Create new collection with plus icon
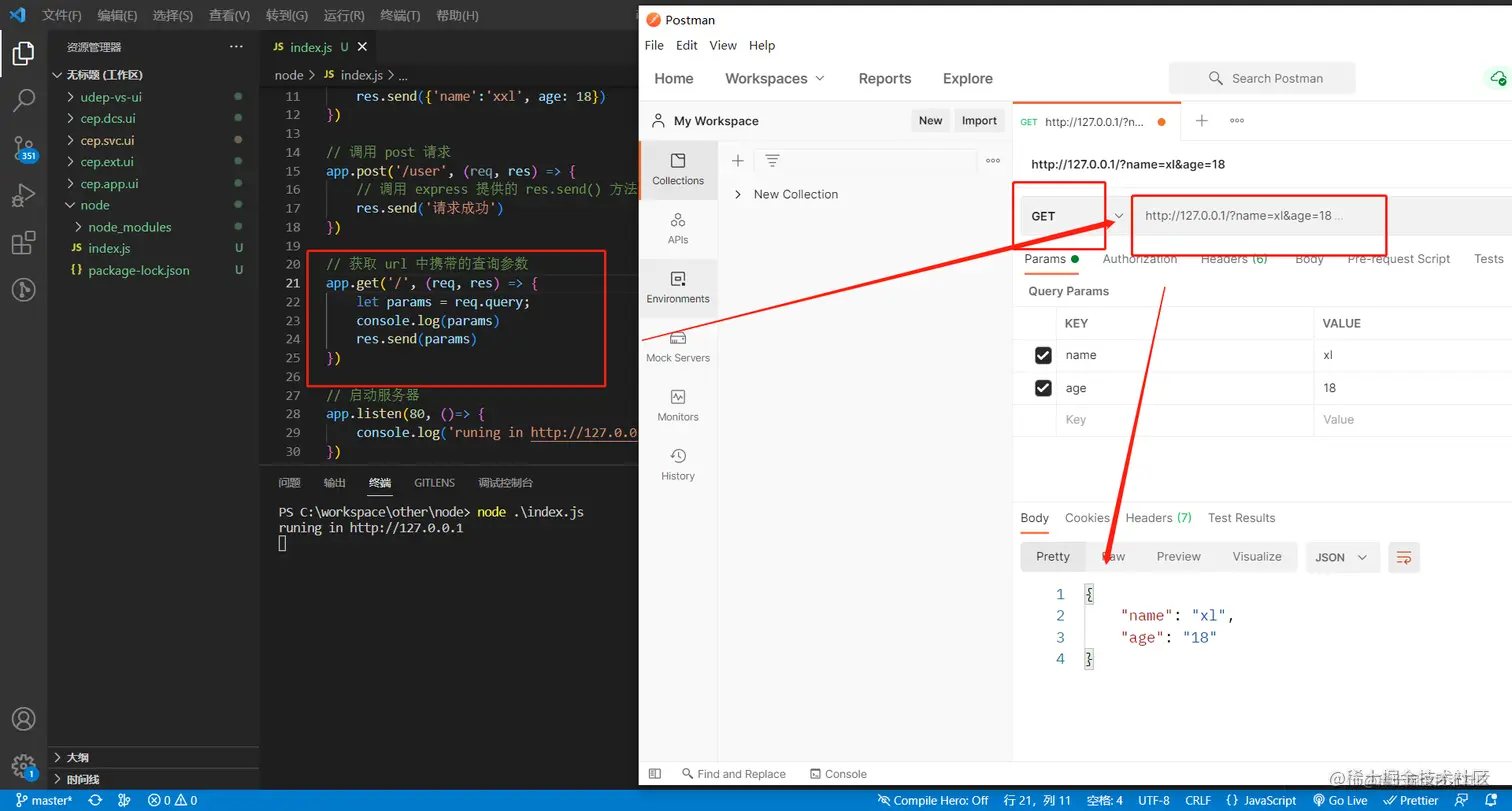1512x811 pixels. [738, 161]
